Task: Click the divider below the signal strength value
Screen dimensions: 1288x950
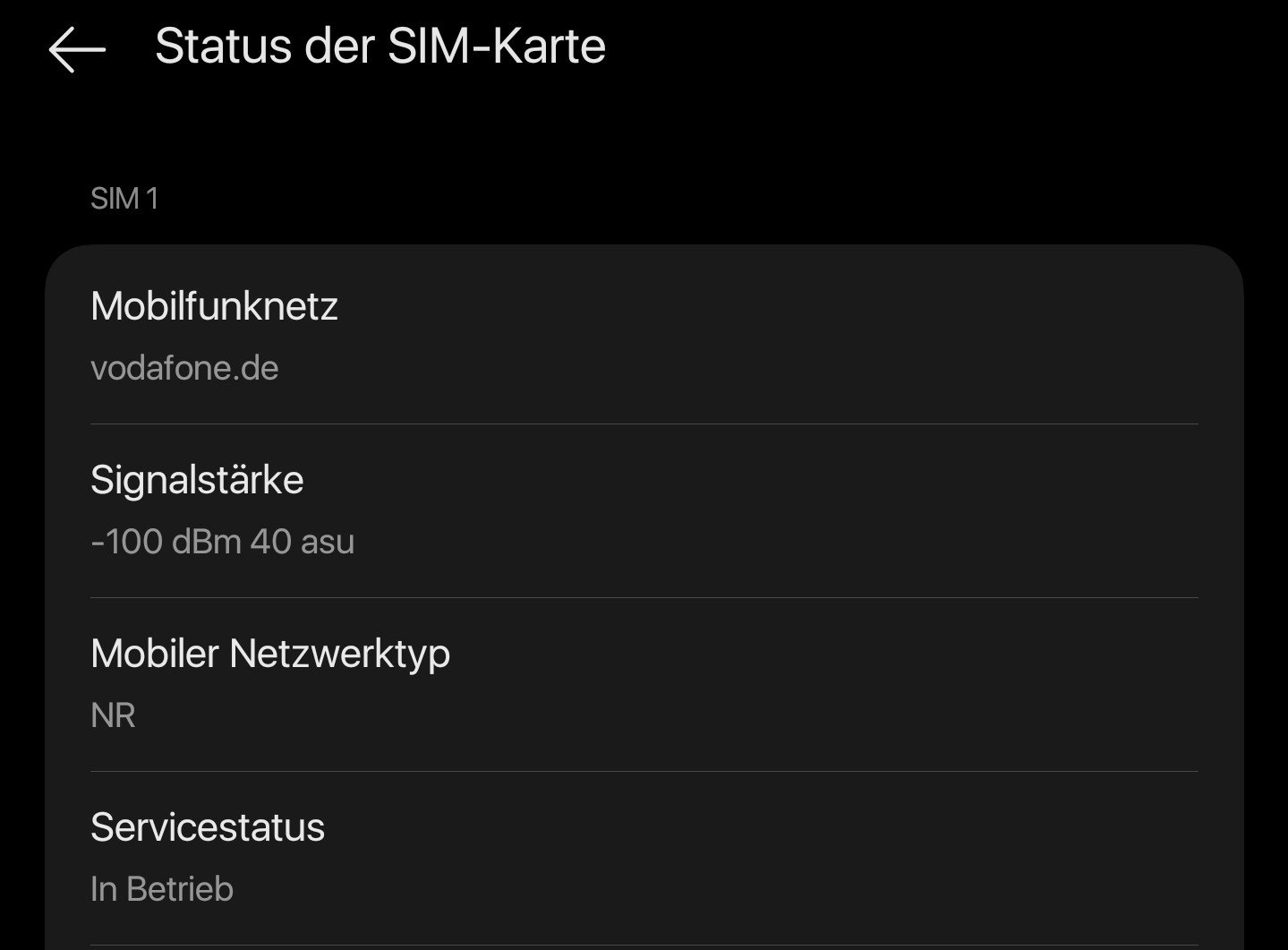Action: 644,597
